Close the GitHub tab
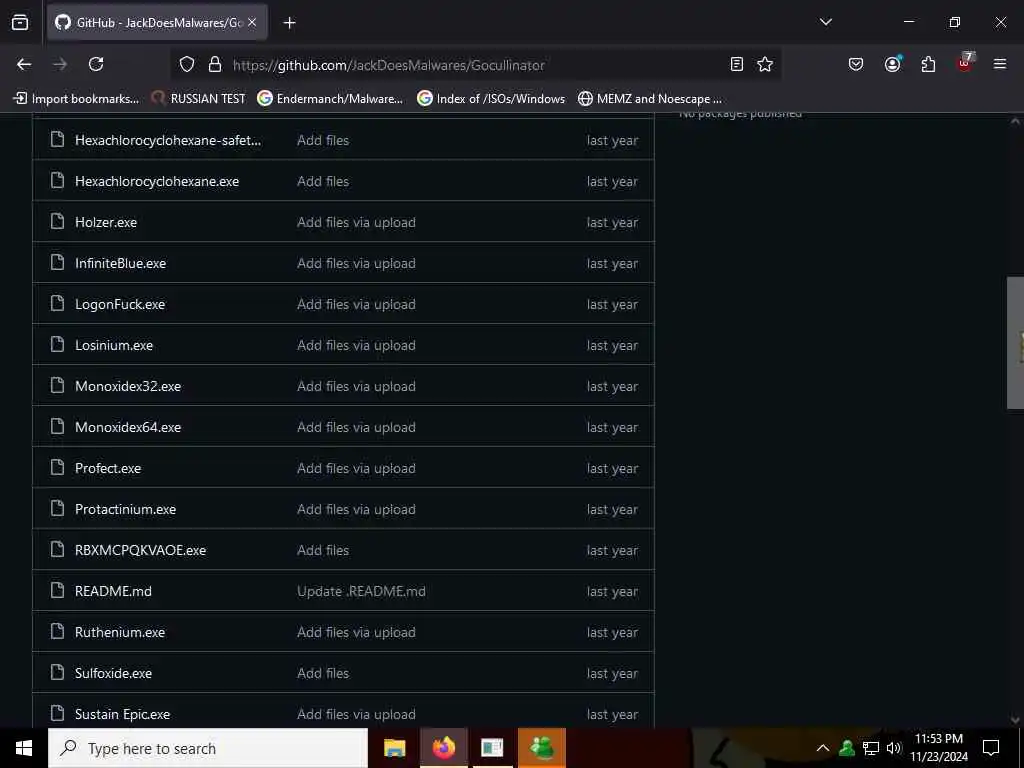Viewport: 1024px width, 768px height. (x=252, y=22)
